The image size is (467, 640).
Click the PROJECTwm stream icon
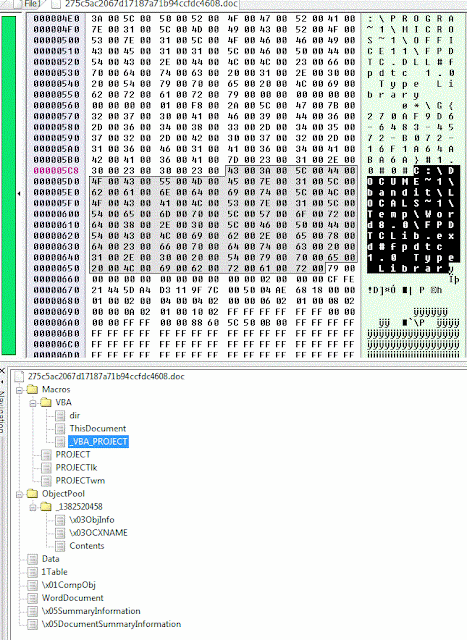46,481
